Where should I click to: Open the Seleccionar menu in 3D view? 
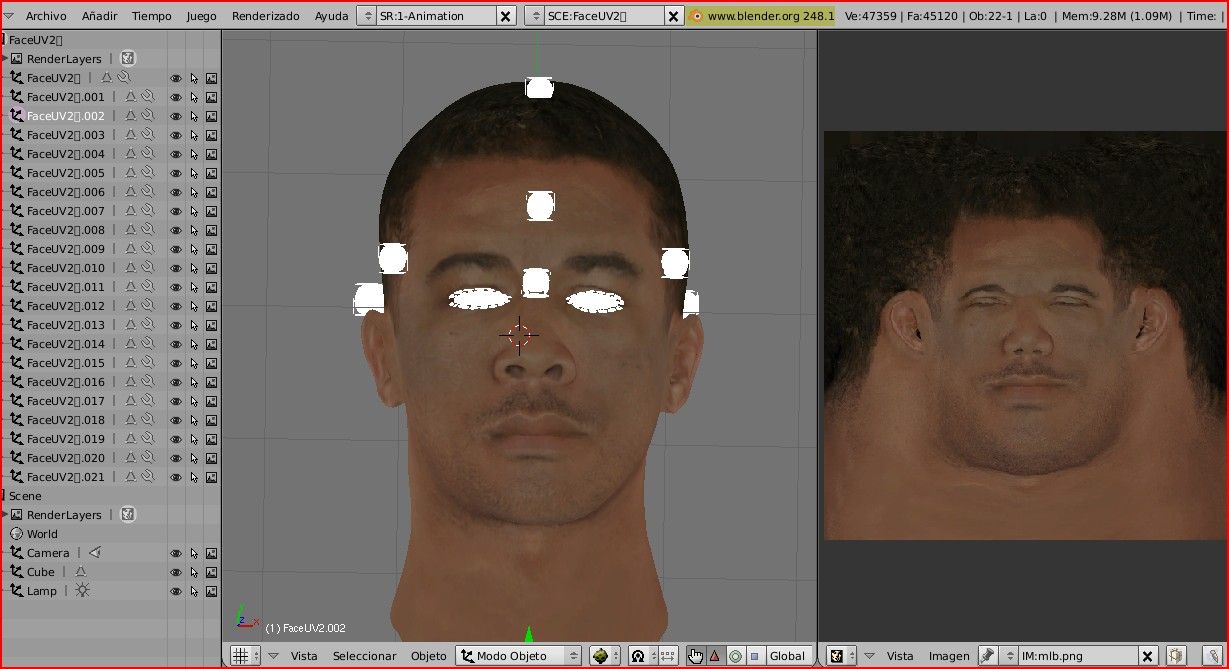click(x=364, y=656)
